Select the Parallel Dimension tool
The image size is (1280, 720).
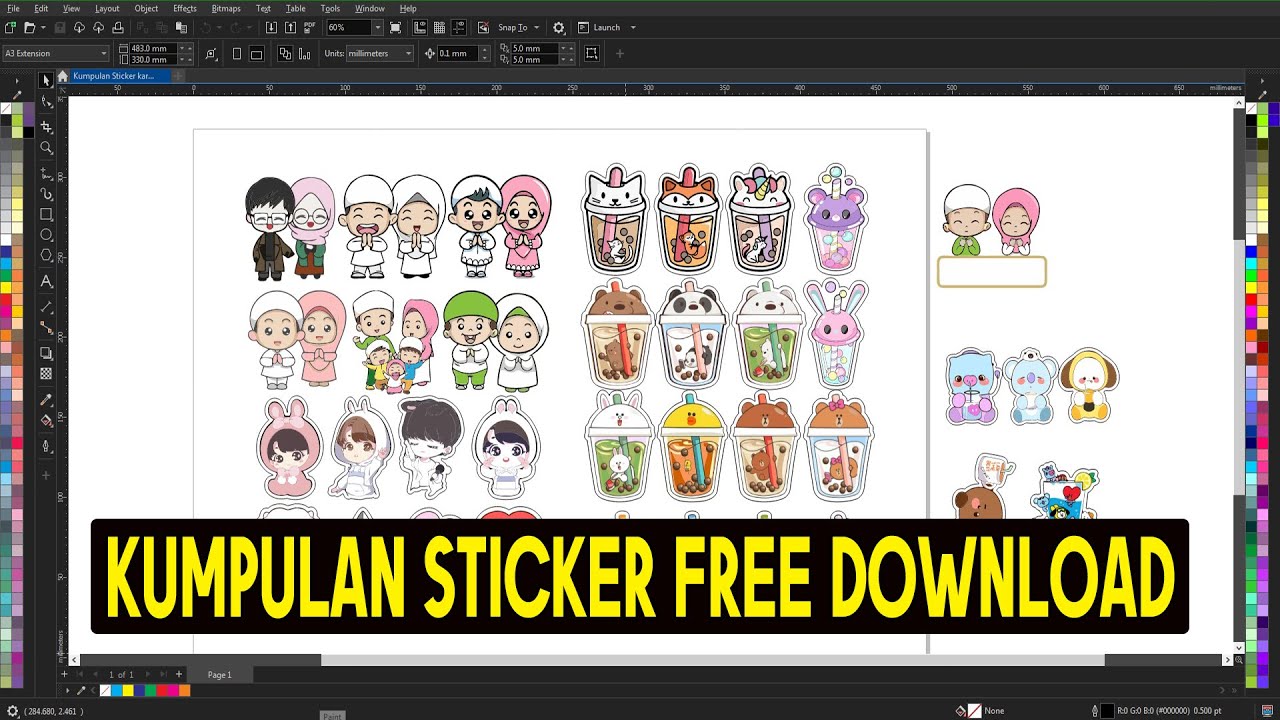[46, 307]
